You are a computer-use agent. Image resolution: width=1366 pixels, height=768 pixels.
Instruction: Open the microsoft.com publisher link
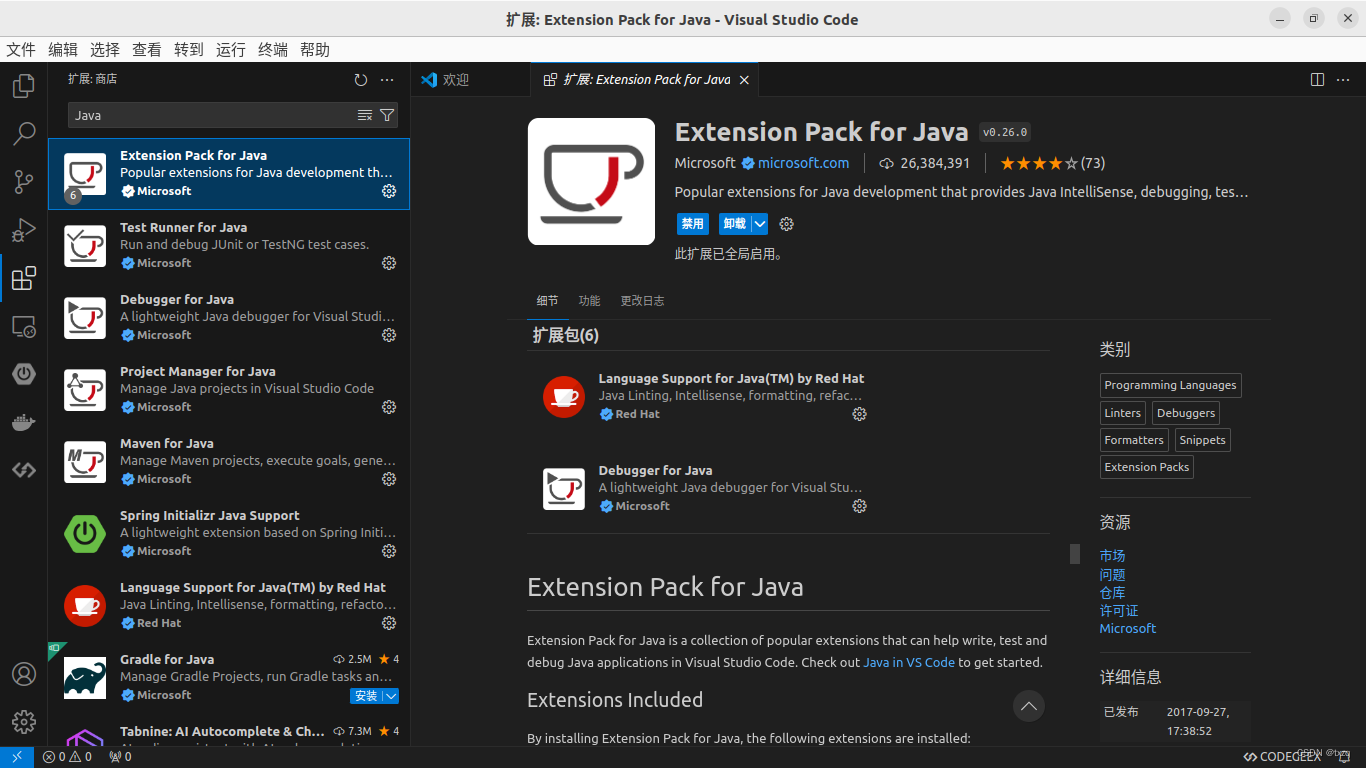(x=803, y=163)
